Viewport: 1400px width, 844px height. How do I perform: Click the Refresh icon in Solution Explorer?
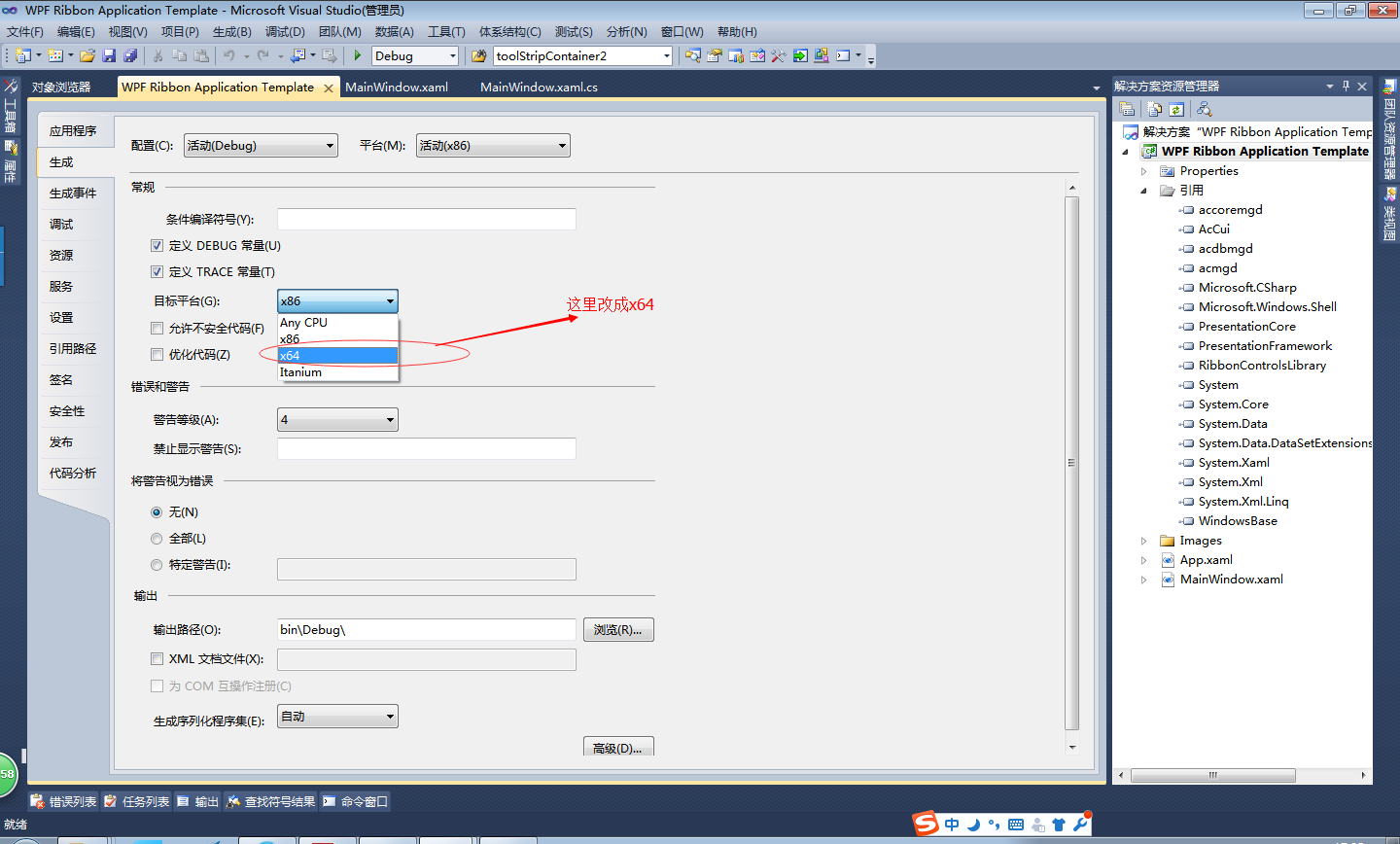(x=1176, y=109)
